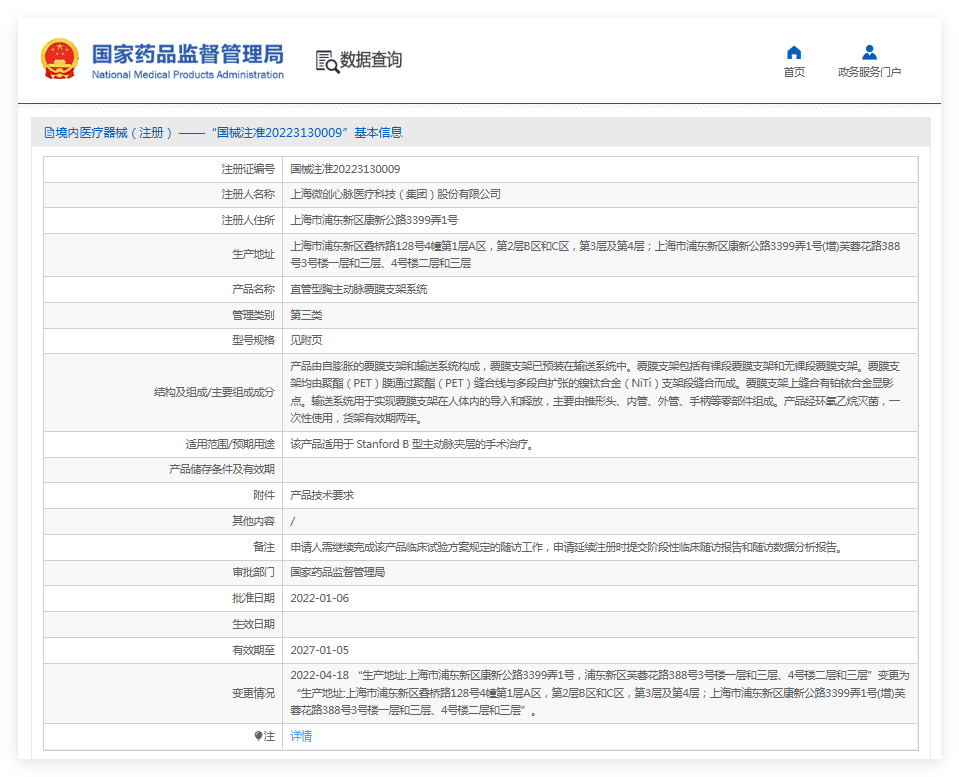Viewport: 959px width, 777px height.
Task: Click 审批部门 value 国家药品监督管理局
Action: coord(337,573)
